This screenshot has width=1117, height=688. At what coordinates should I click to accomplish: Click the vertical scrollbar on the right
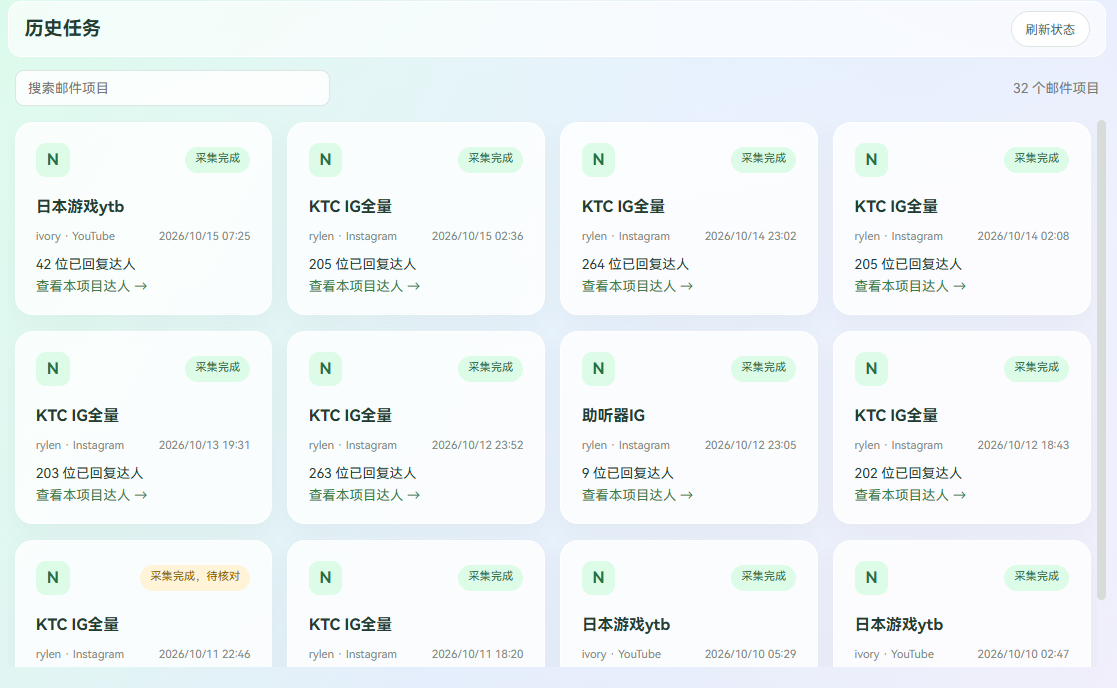1101,360
